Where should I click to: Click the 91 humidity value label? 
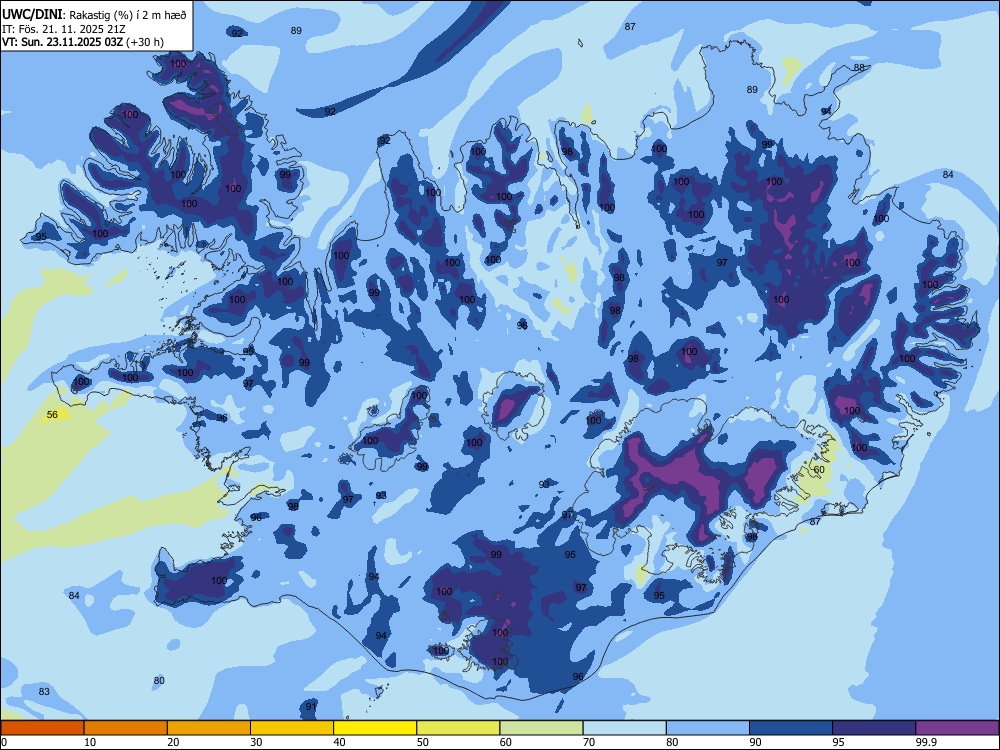(x=311, y=707)
